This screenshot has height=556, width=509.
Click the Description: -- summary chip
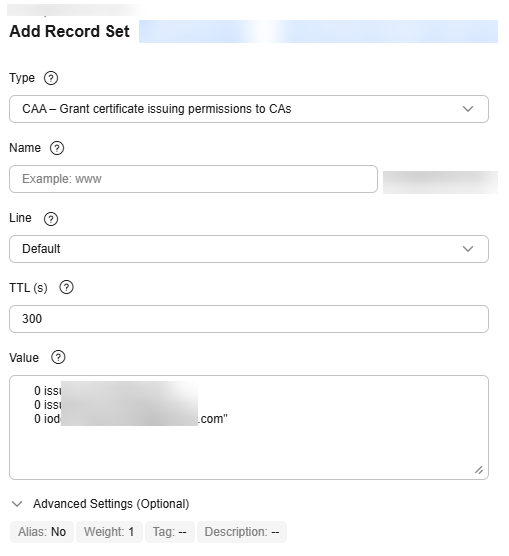point(242,532)
